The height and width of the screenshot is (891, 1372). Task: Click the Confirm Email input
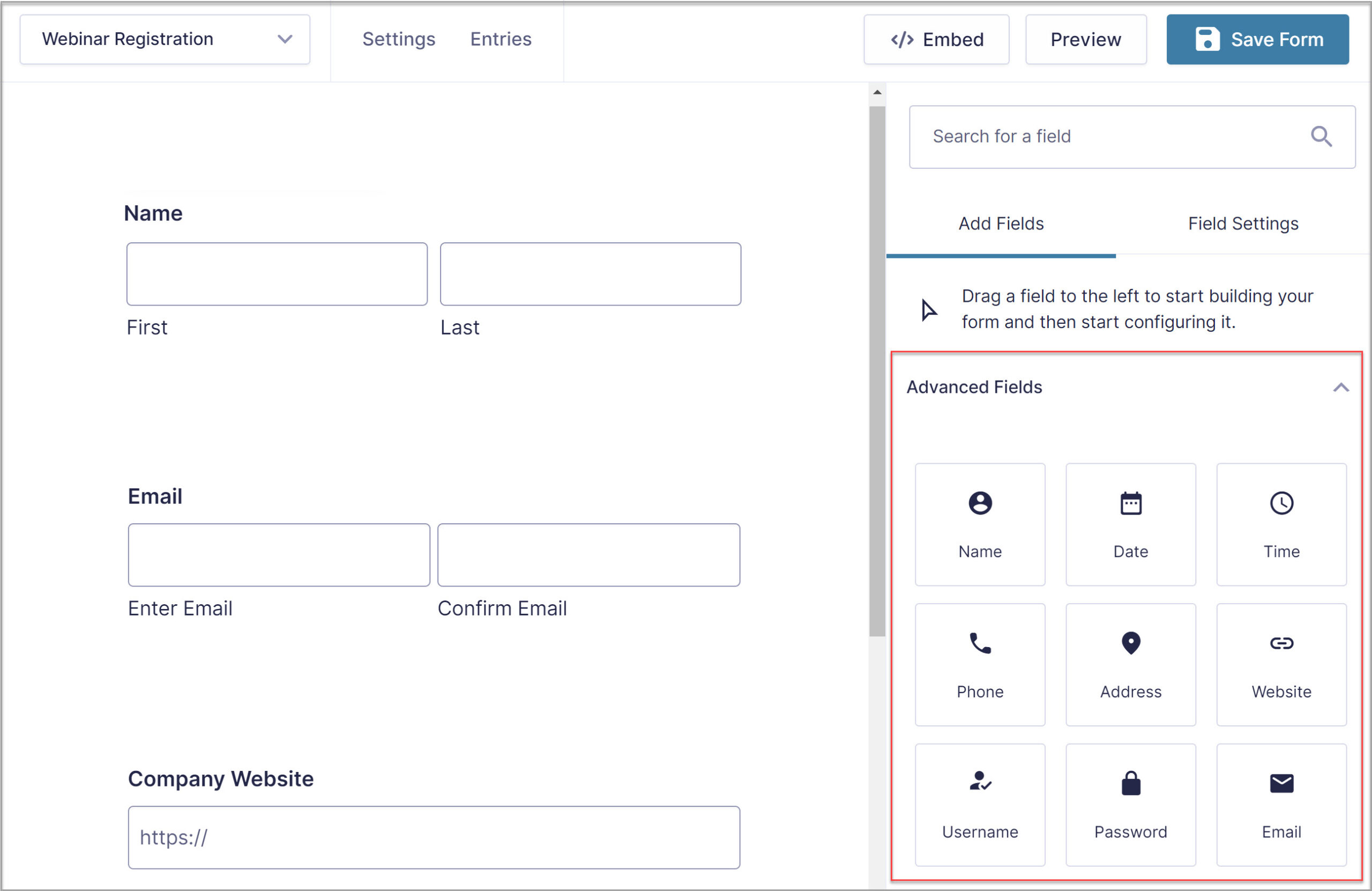(588, 555)
